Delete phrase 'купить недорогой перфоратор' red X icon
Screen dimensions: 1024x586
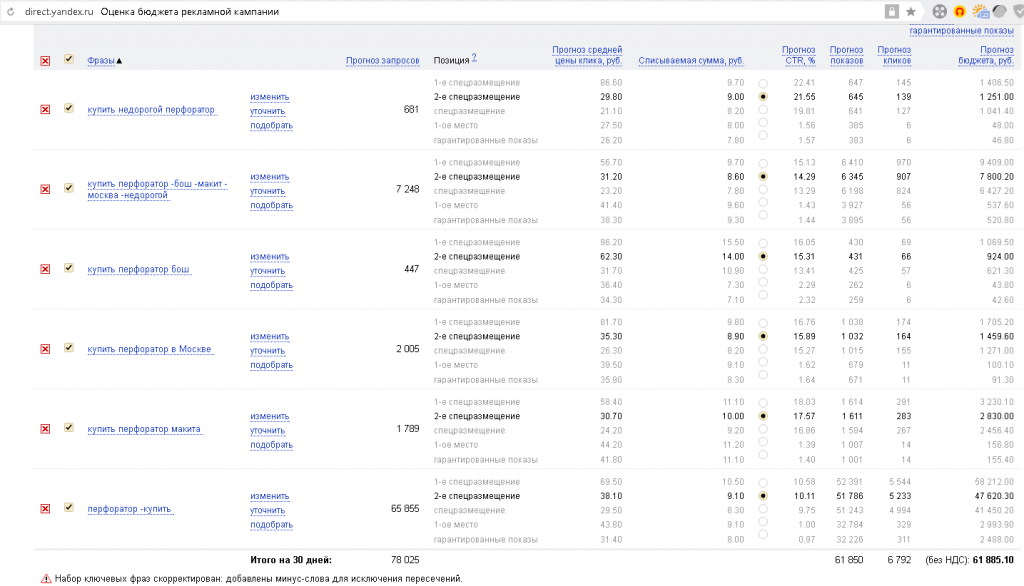tap(45, 110)
